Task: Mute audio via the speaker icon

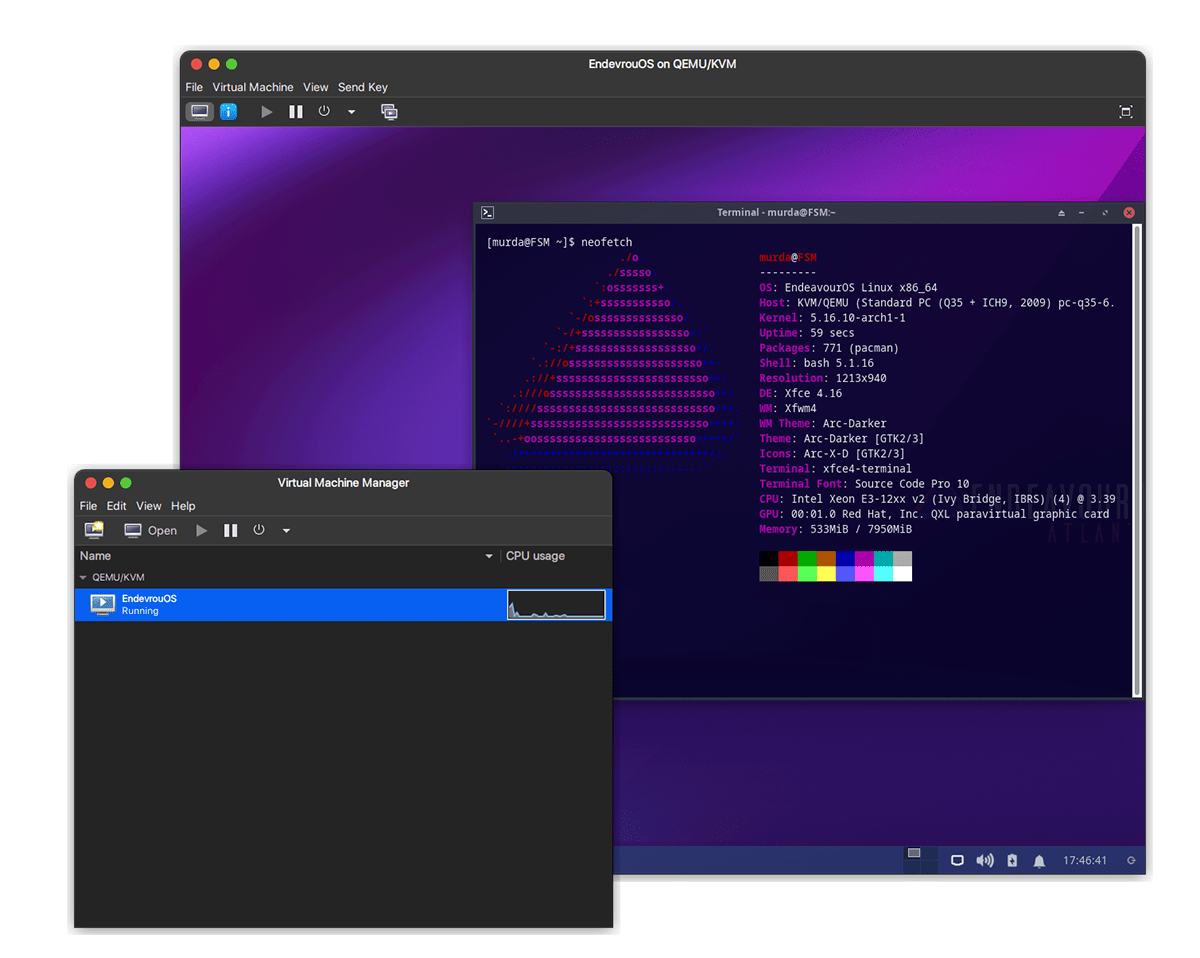Action: (984, 860)
